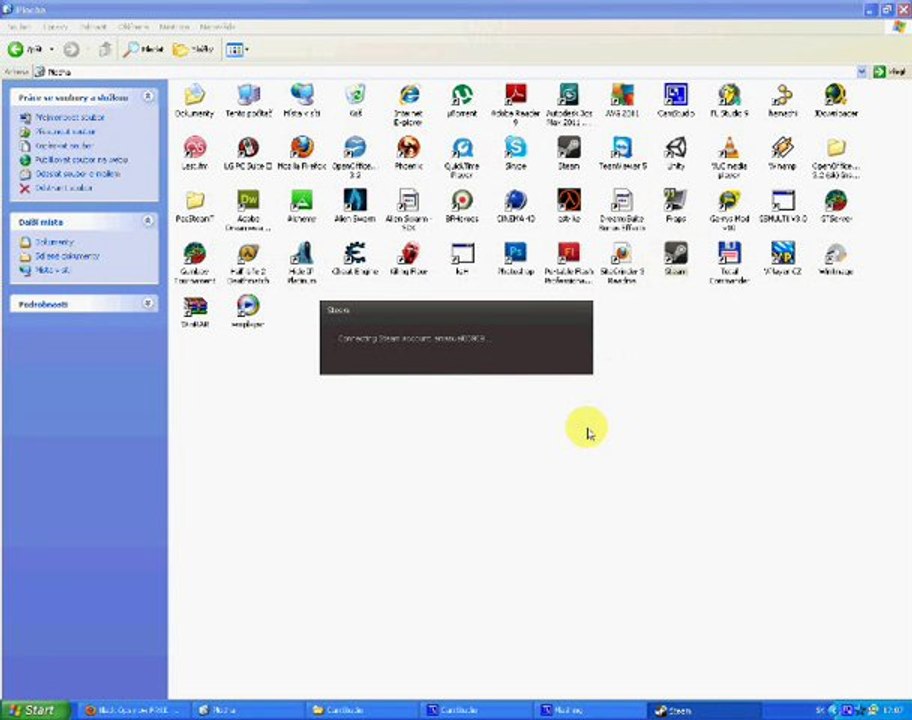Select the Garrys Mod shortcut
The width and height of the screenshot is (912, 720).
(729, 211)
